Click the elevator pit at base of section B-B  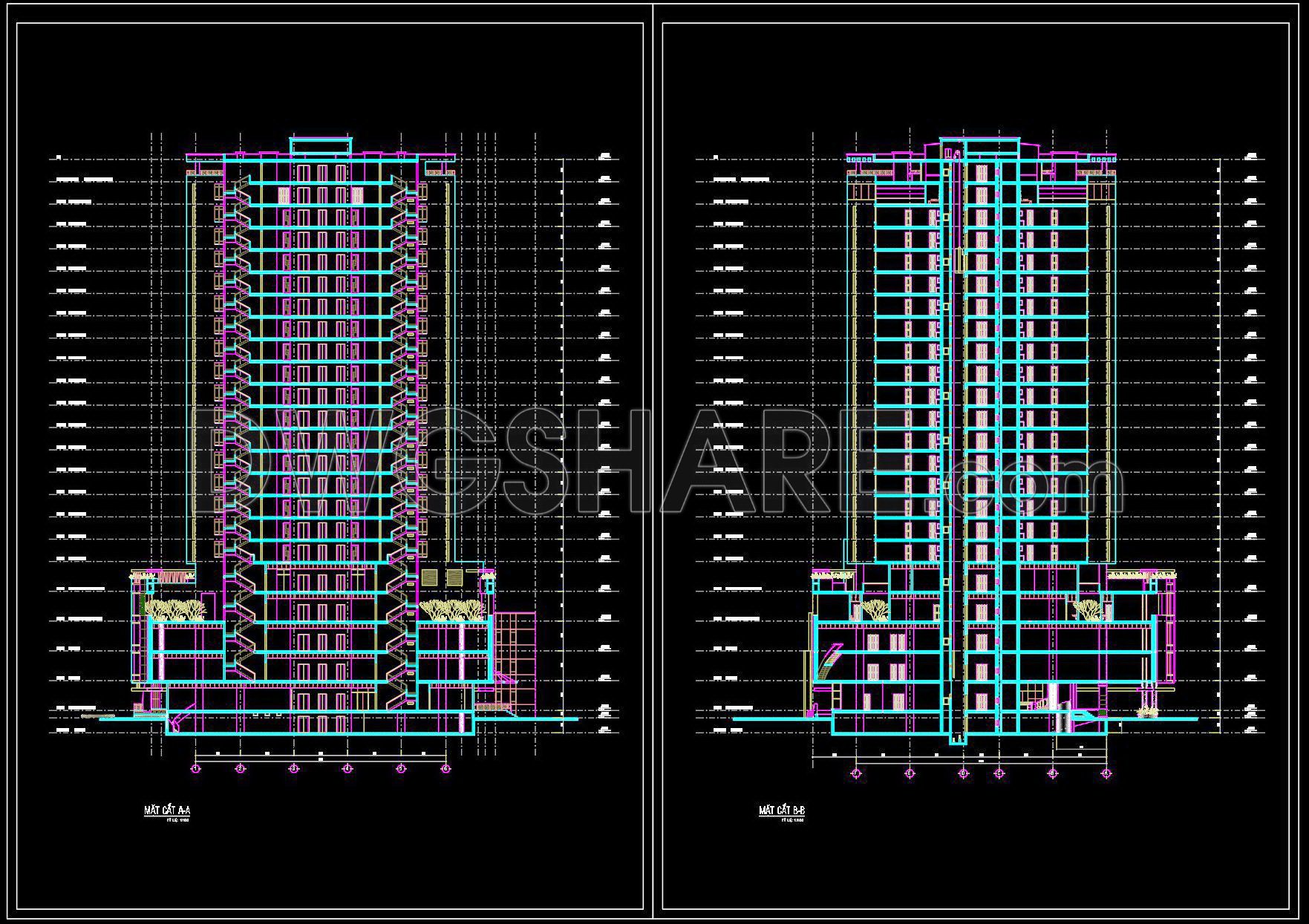pos(958,738)
